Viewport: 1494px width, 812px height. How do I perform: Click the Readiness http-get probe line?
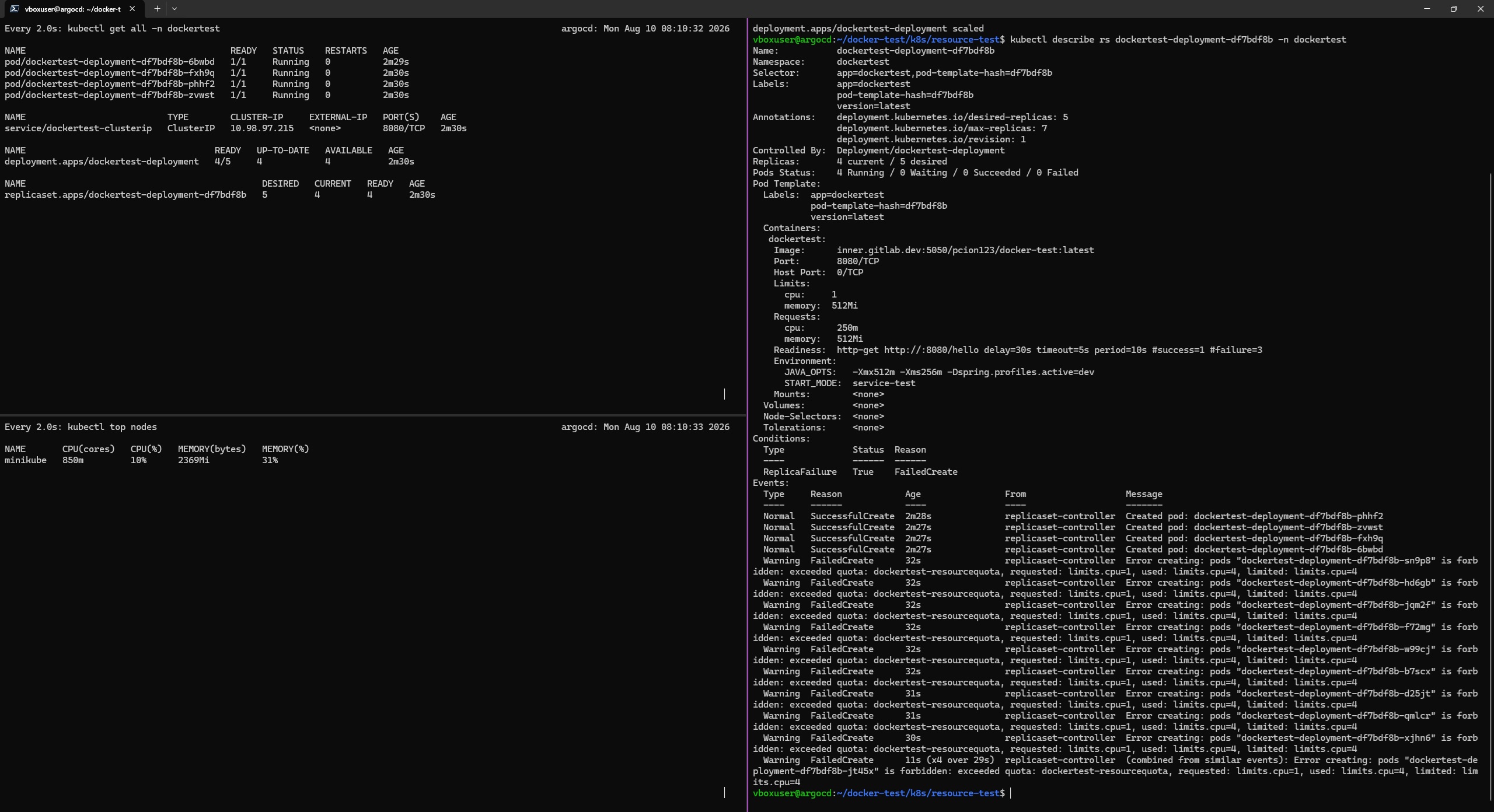click(1018, 350)
